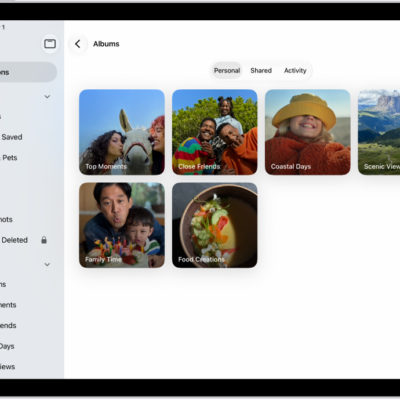Collapse the lower sidebar section chevron
The width and height of the screenshot is (400, 400).
pos(47,265)
